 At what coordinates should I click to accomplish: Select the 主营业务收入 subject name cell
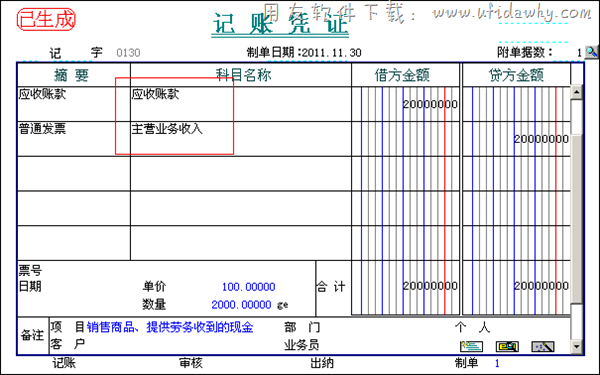pos(241,139)
